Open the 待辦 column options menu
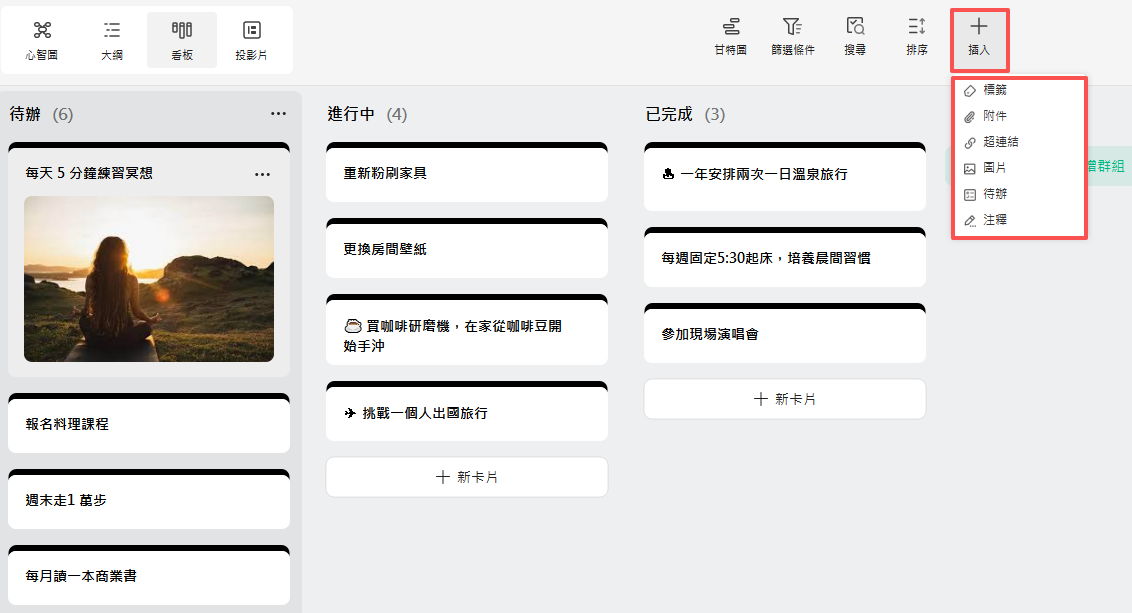The height and width of the screenshot is (613, 1132). [278, 114]
